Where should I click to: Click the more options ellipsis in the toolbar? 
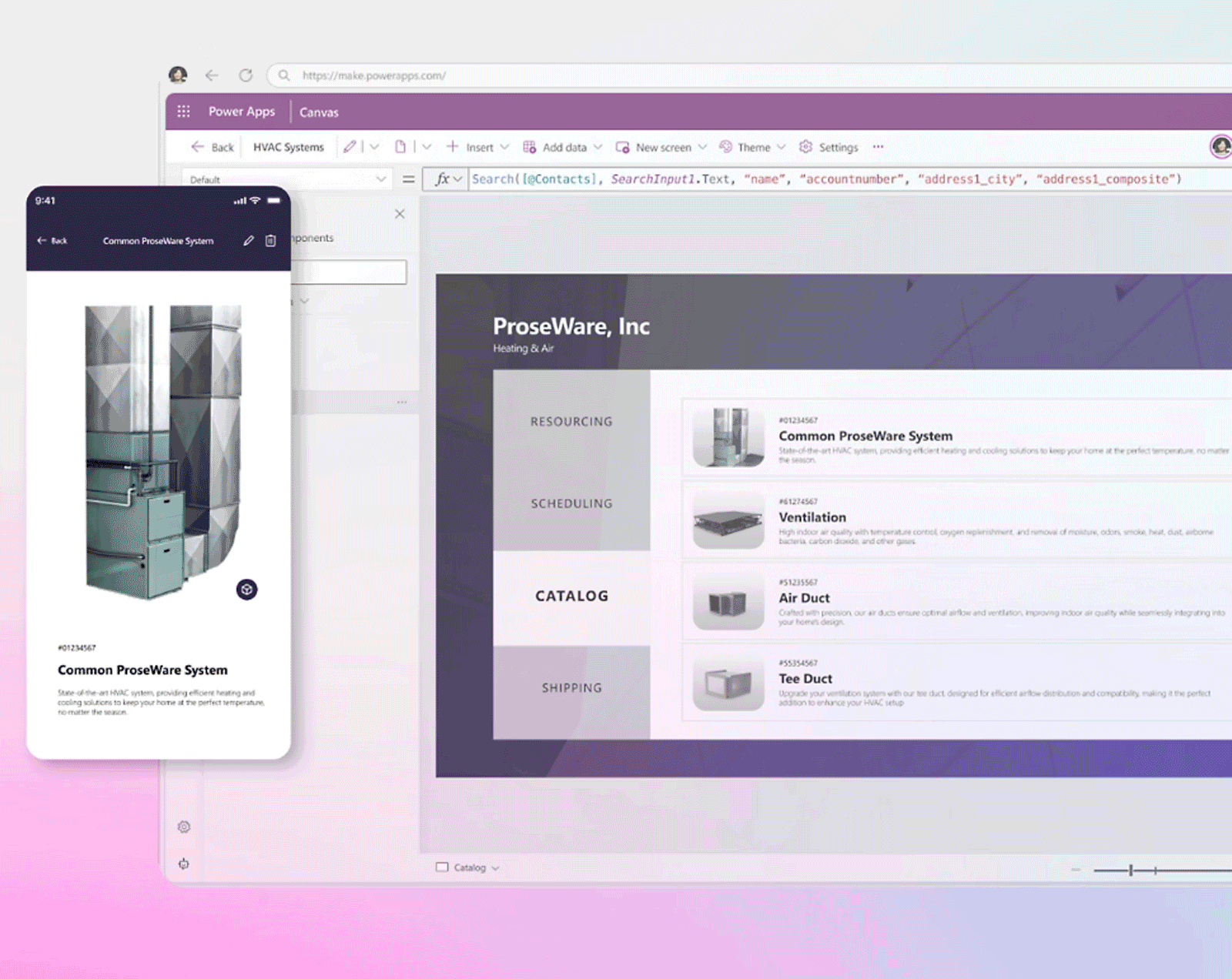point(878,147)
